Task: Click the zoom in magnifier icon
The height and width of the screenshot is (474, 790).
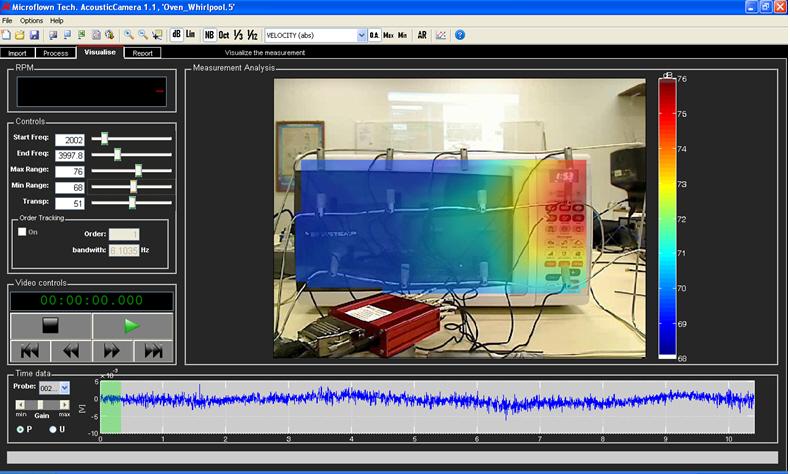Action: 129,35
